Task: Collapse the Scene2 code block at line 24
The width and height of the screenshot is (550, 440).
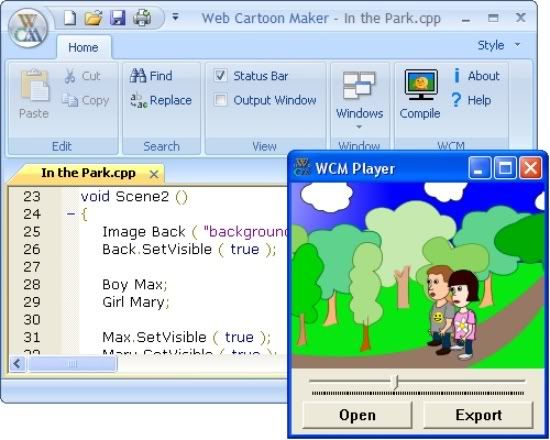Action: pyautogui.click(x=71, y=213)
